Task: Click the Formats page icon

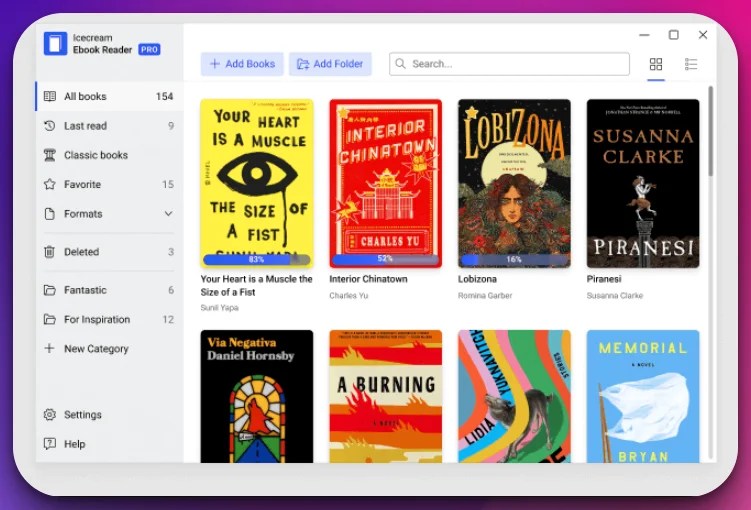Action: pos(49,214)
